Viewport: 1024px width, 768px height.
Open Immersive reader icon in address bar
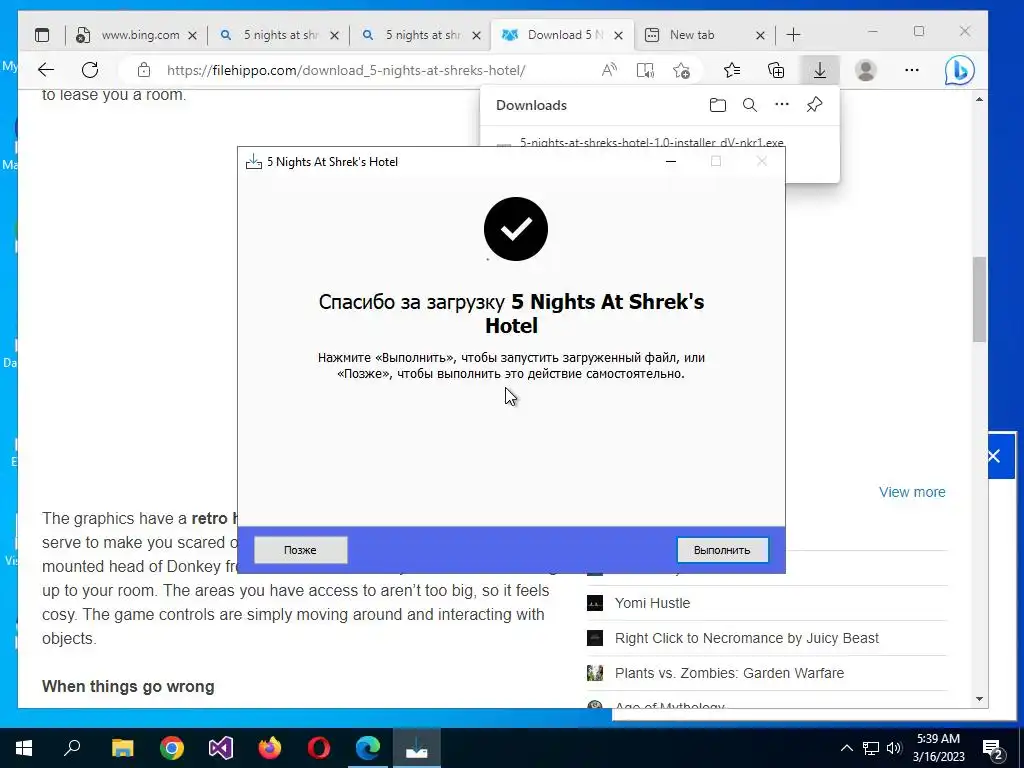click(645, 70)
